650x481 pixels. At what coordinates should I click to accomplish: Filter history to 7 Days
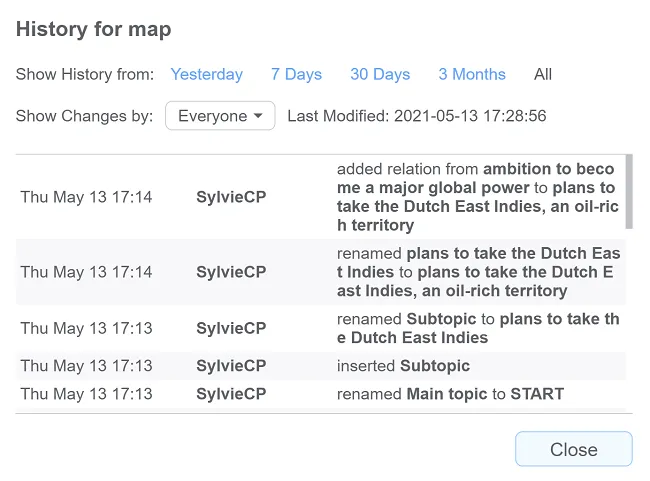click(x=296, y=74)
